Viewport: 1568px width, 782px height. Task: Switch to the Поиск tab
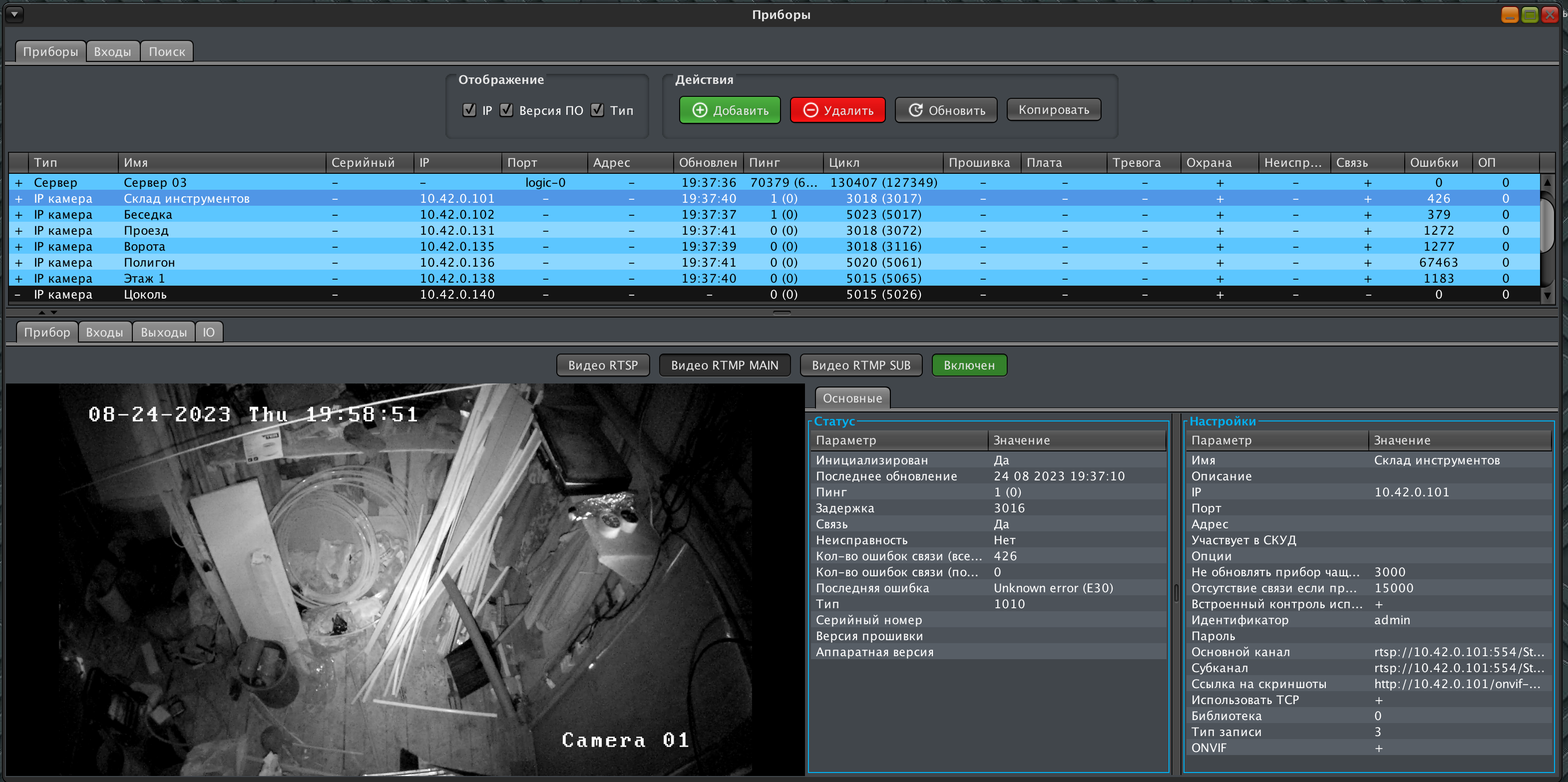167,52
